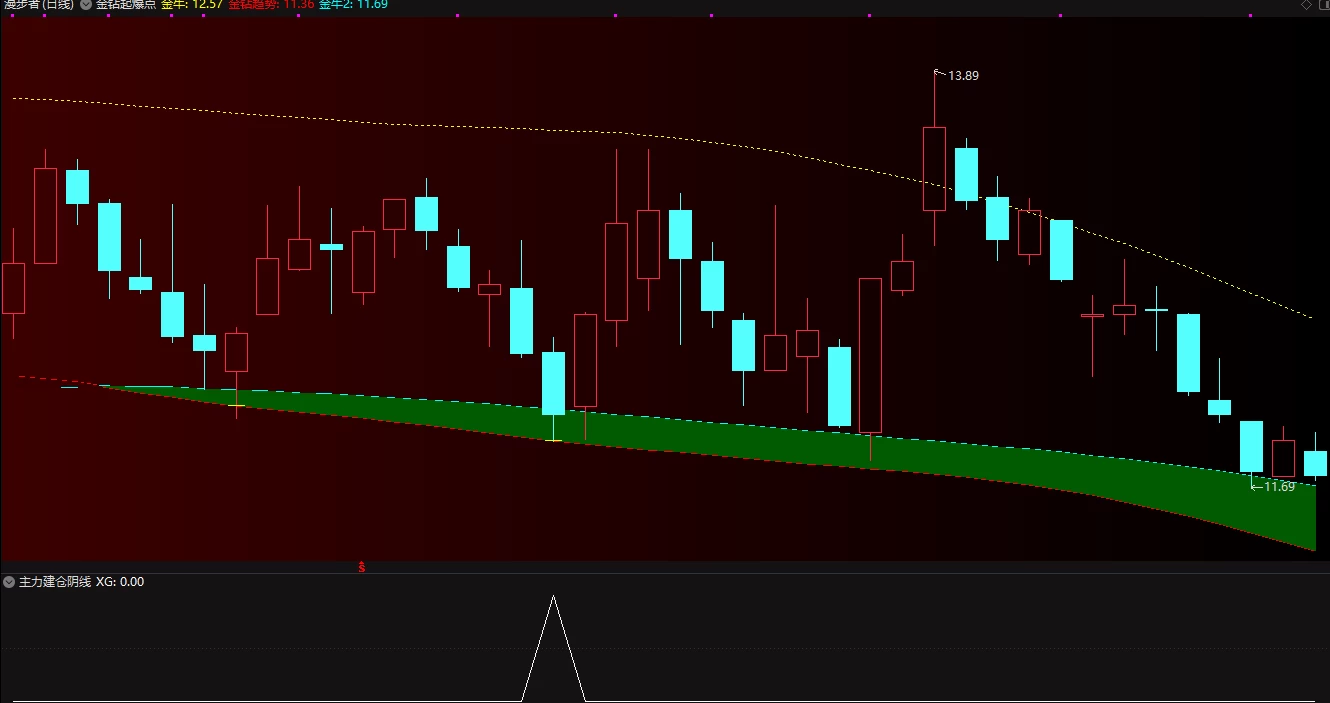Click the red 金钻趋势: 11.36 value label
This screenshot has height=703, width=1330.
point(271,4)
